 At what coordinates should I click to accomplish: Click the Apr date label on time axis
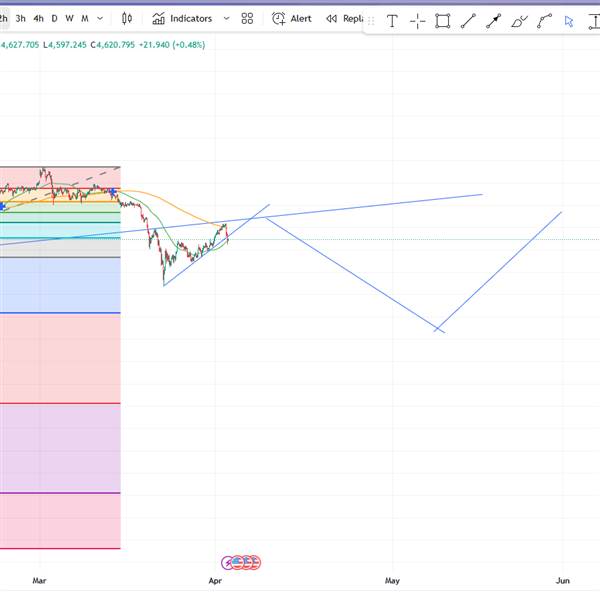point(215,580)
